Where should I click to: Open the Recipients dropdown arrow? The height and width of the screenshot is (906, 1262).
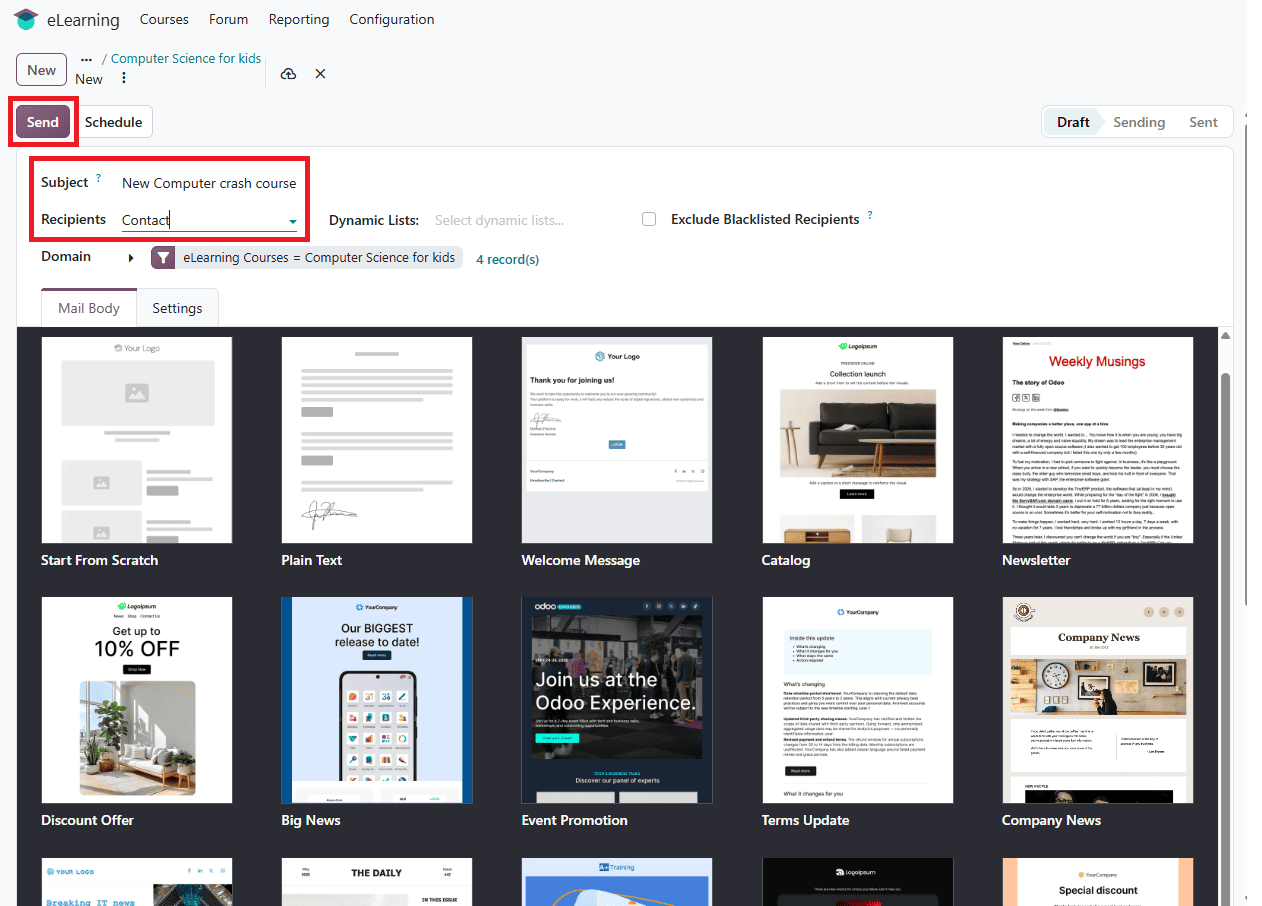pos(292,221)
